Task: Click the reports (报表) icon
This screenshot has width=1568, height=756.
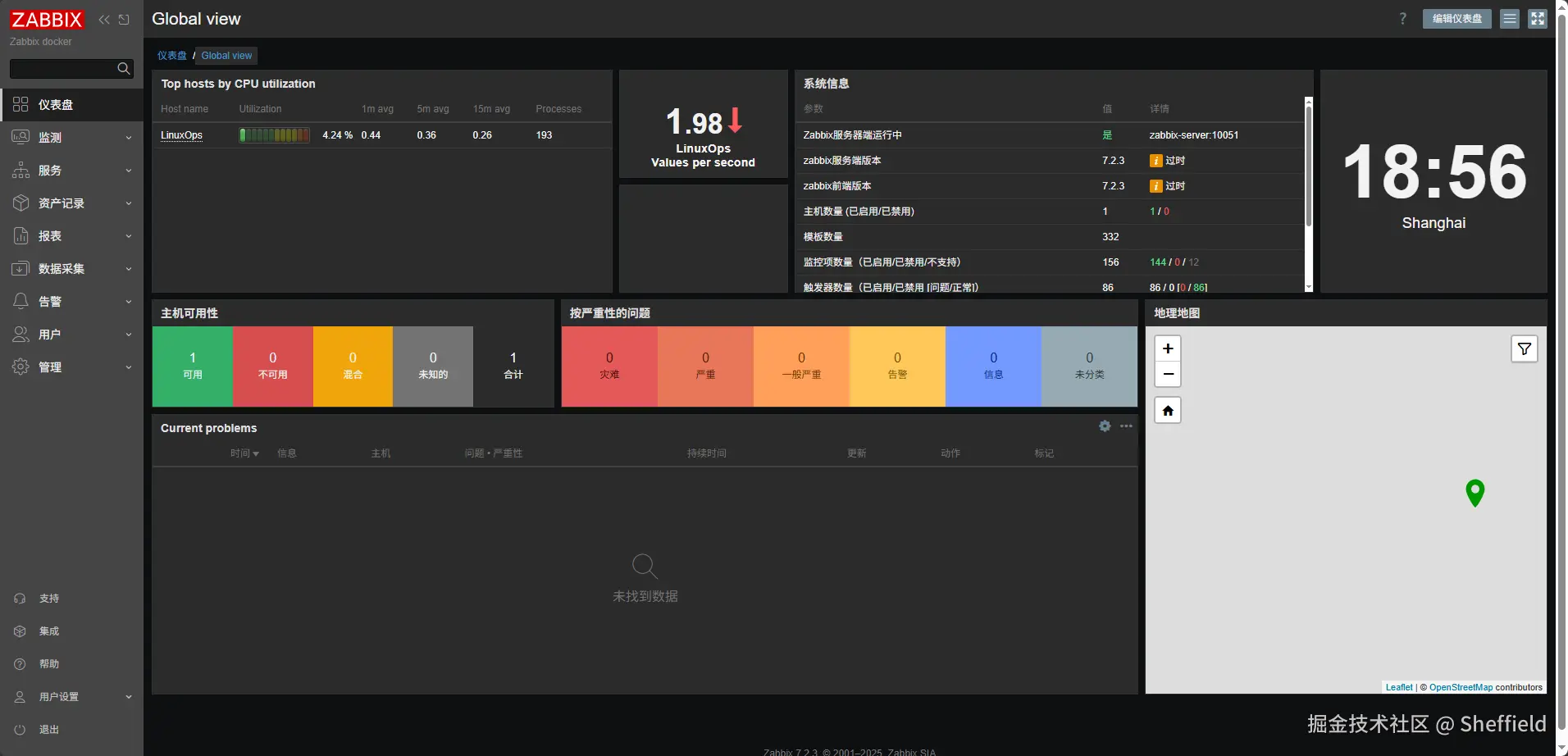Action: tap(21, 235)
